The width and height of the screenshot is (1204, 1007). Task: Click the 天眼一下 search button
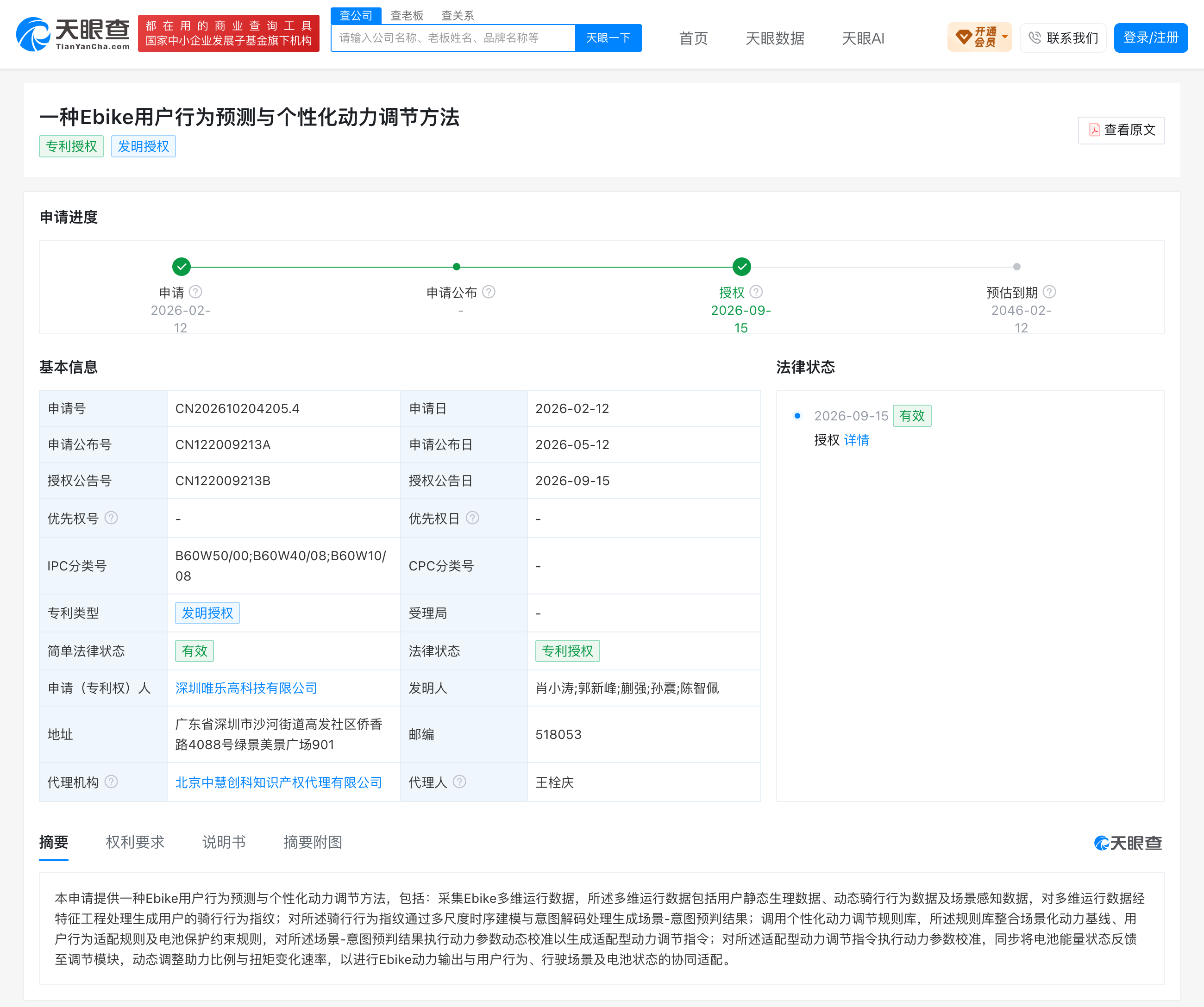coord(608,38)
